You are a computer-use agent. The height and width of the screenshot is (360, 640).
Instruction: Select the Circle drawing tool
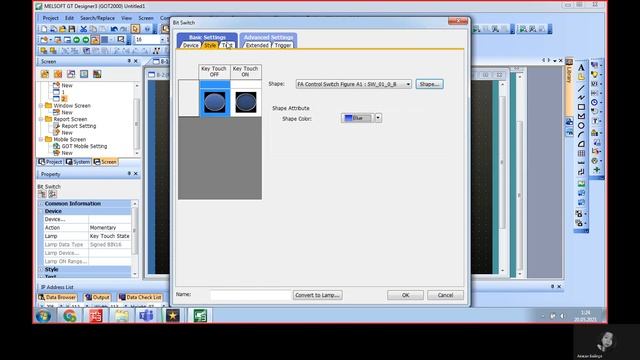[581, 125]
